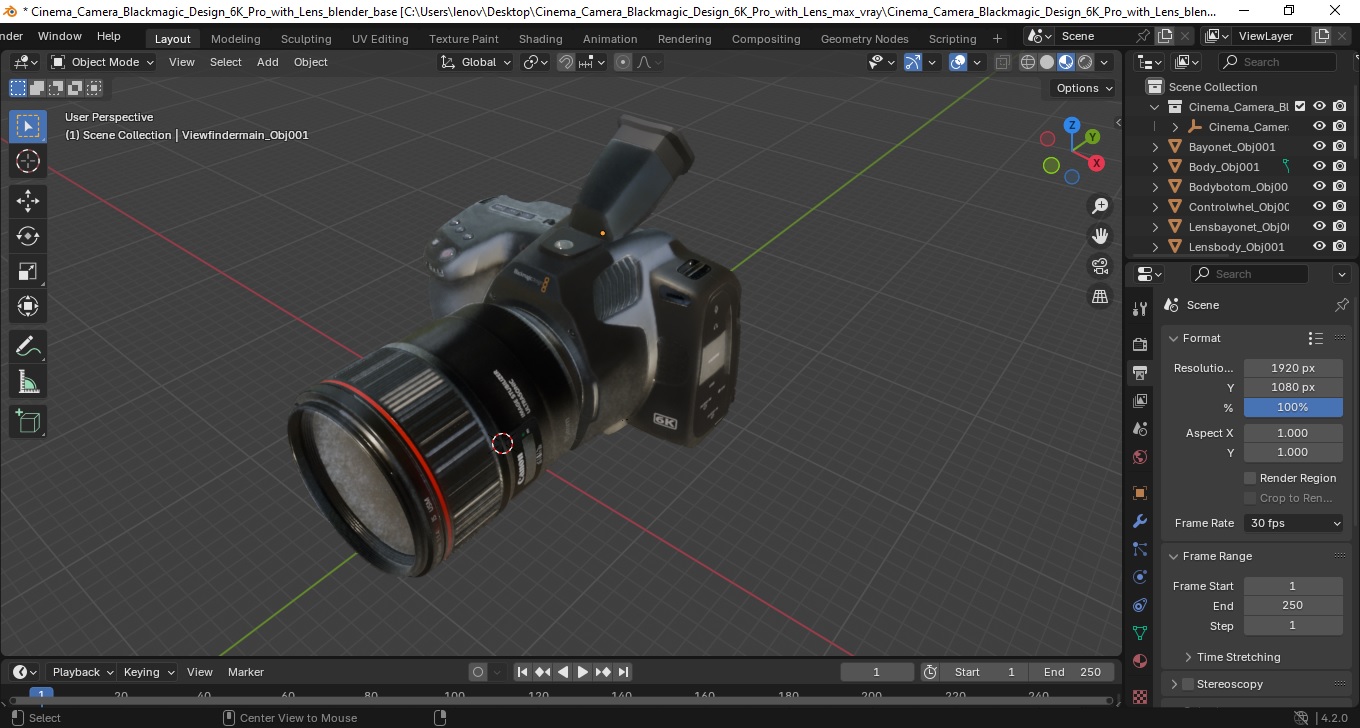Collapse the Frame Range panel

1174,556
